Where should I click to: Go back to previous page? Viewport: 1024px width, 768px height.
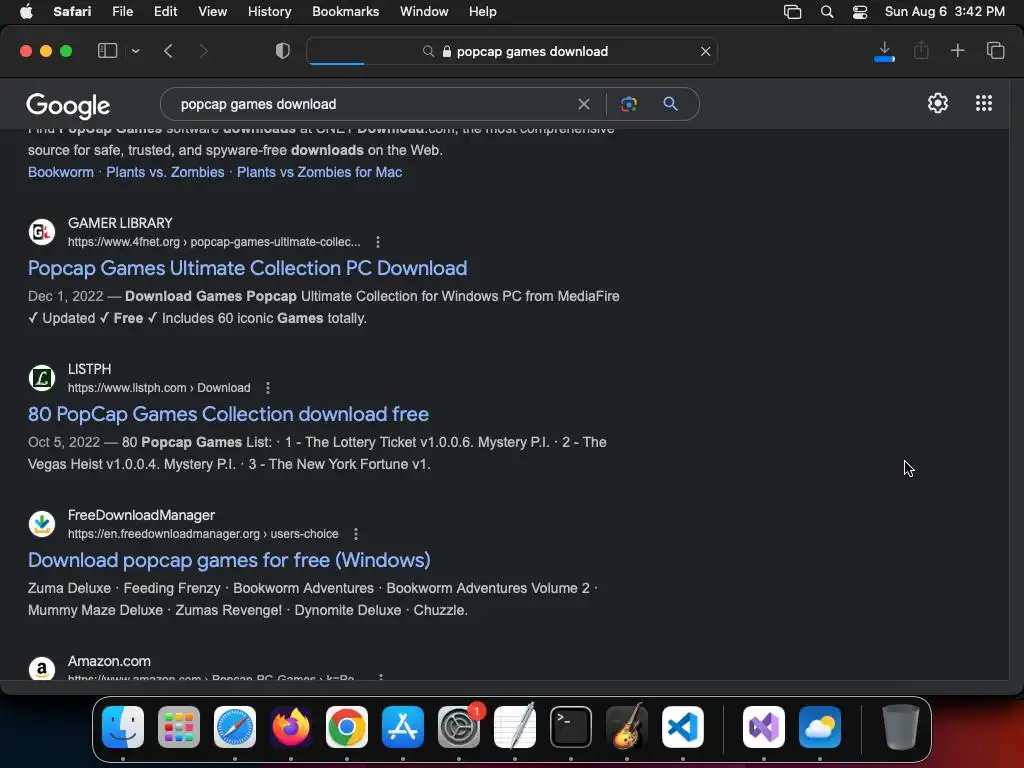coord(168,51)
